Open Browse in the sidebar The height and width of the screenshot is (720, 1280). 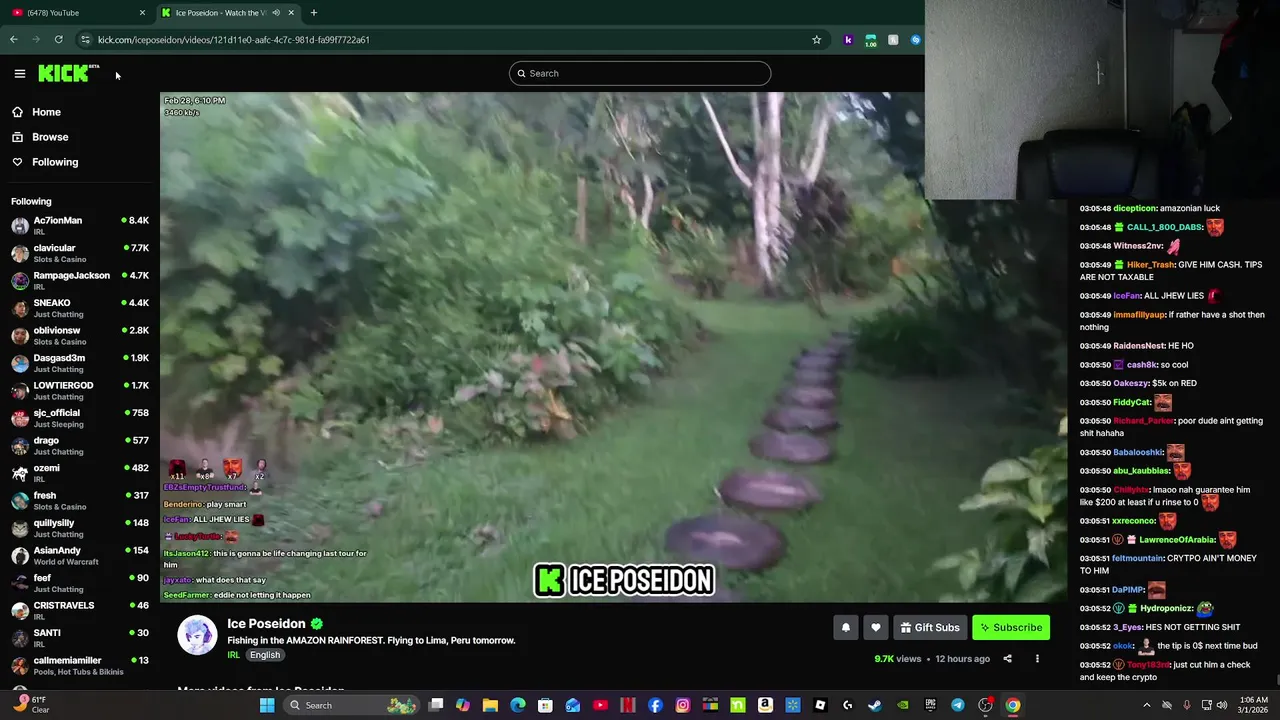(50, 137)
